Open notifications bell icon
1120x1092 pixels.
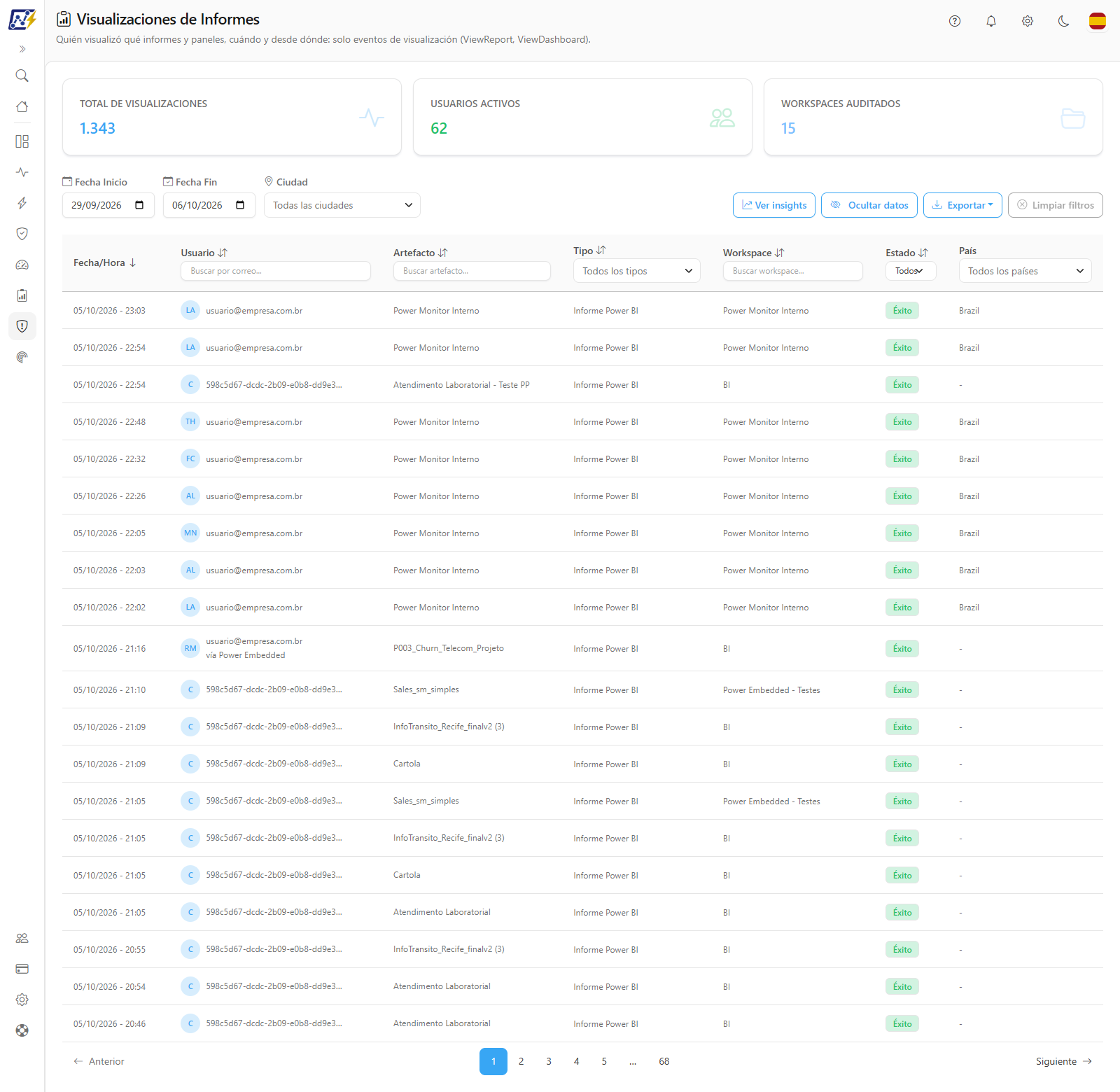[991, 21]
